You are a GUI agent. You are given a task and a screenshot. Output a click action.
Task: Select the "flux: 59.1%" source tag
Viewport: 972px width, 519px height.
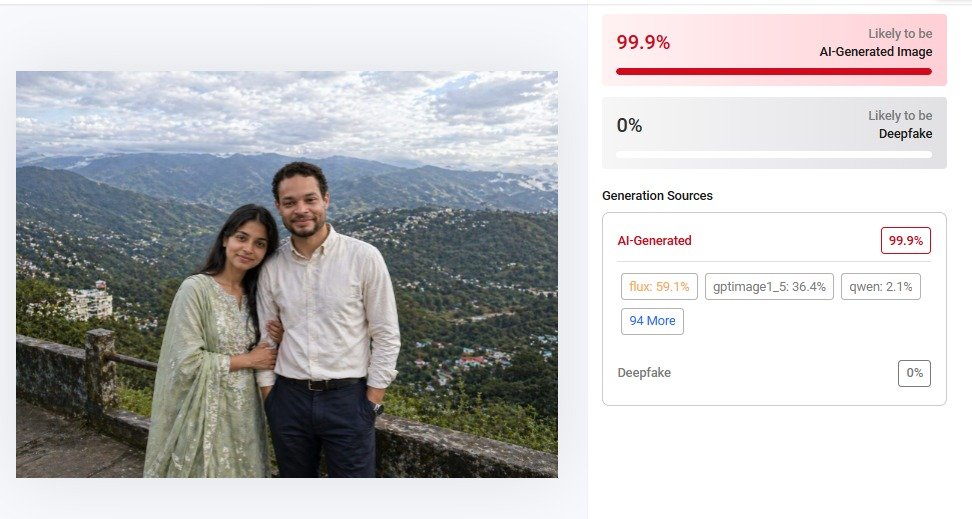click(658, 287)
